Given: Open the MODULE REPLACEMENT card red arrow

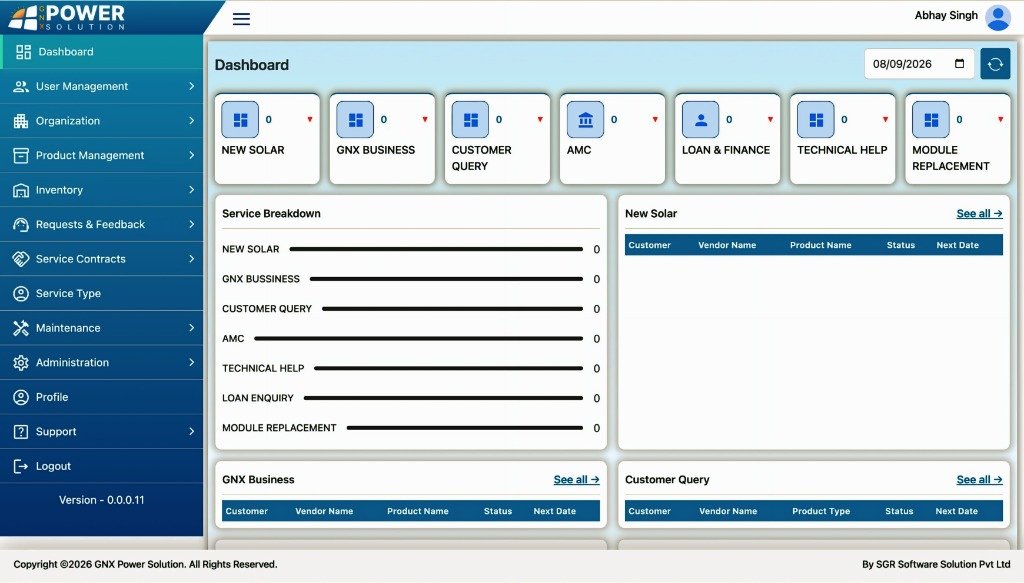Looking at the screenshot, I should pos(1000,119).
